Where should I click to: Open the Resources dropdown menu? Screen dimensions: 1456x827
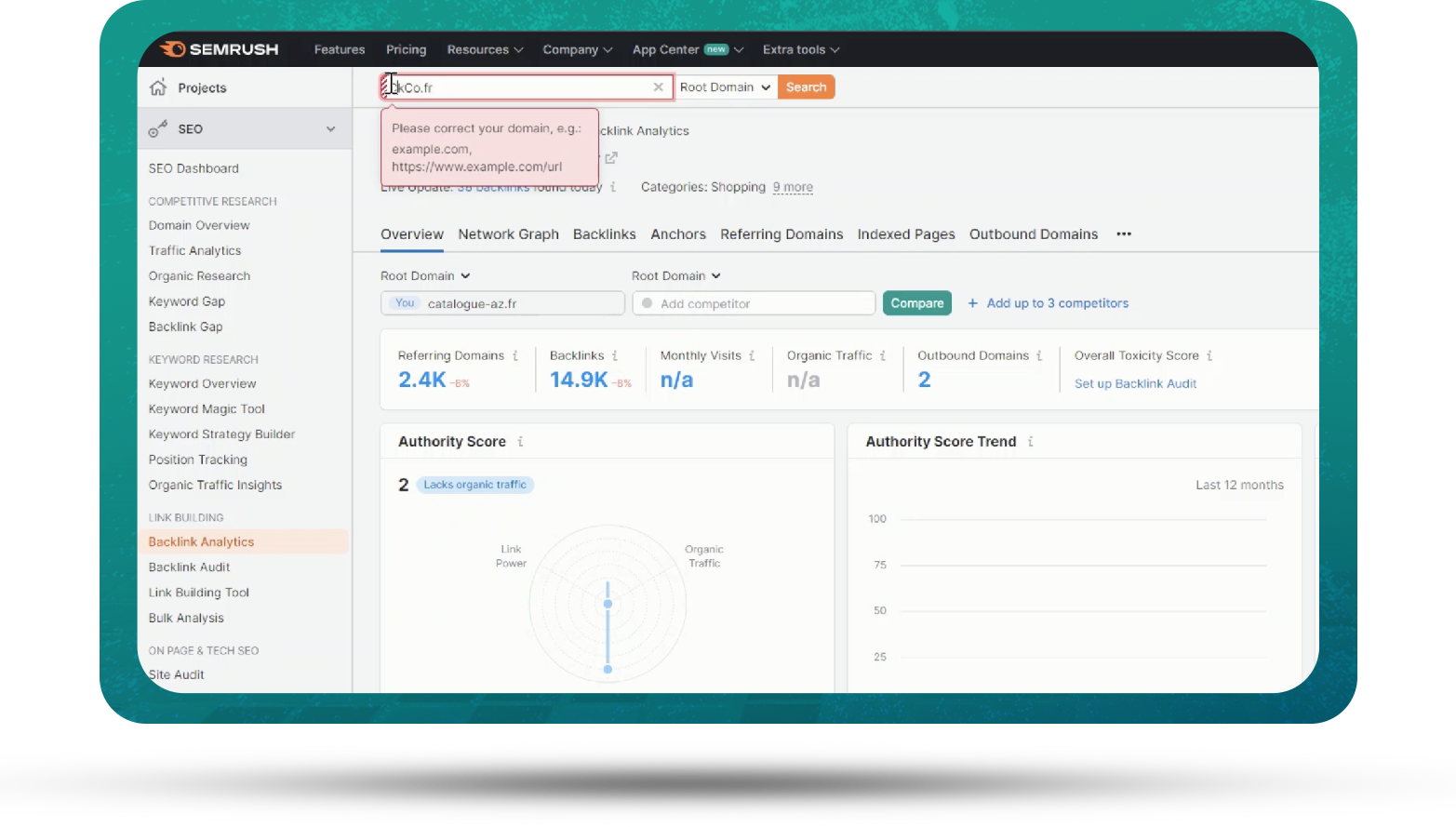[485, 49]
